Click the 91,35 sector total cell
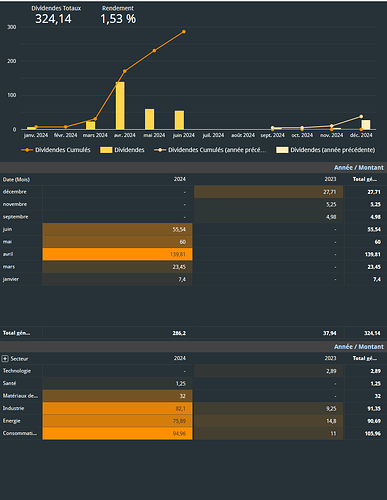This screenshot has width=387, height=500. coord(373,409)
